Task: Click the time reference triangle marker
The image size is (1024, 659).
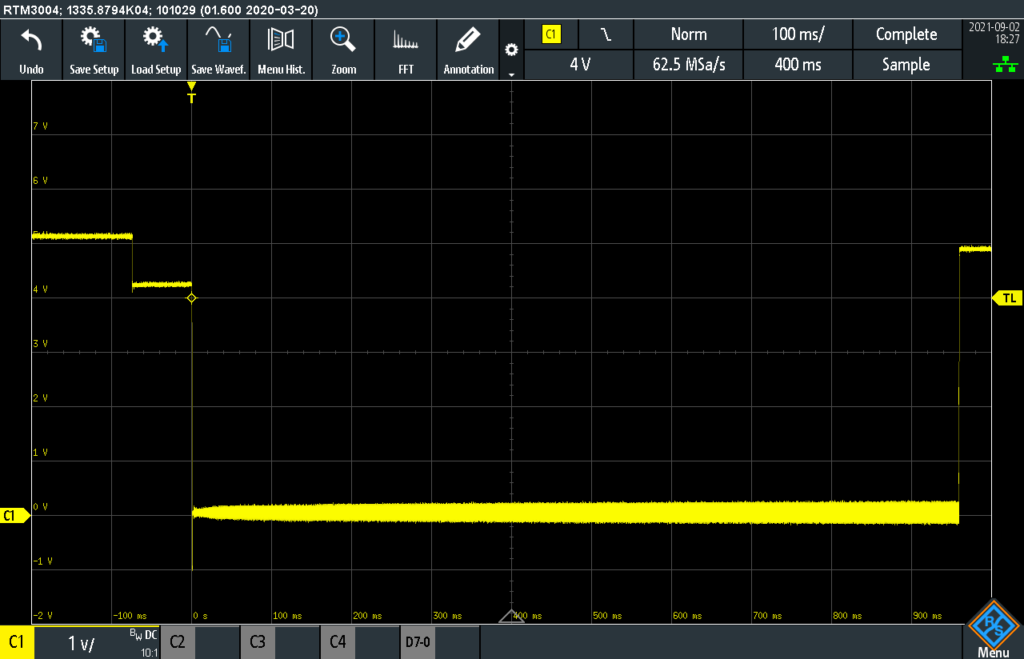Action: click(x=511, y=616)
